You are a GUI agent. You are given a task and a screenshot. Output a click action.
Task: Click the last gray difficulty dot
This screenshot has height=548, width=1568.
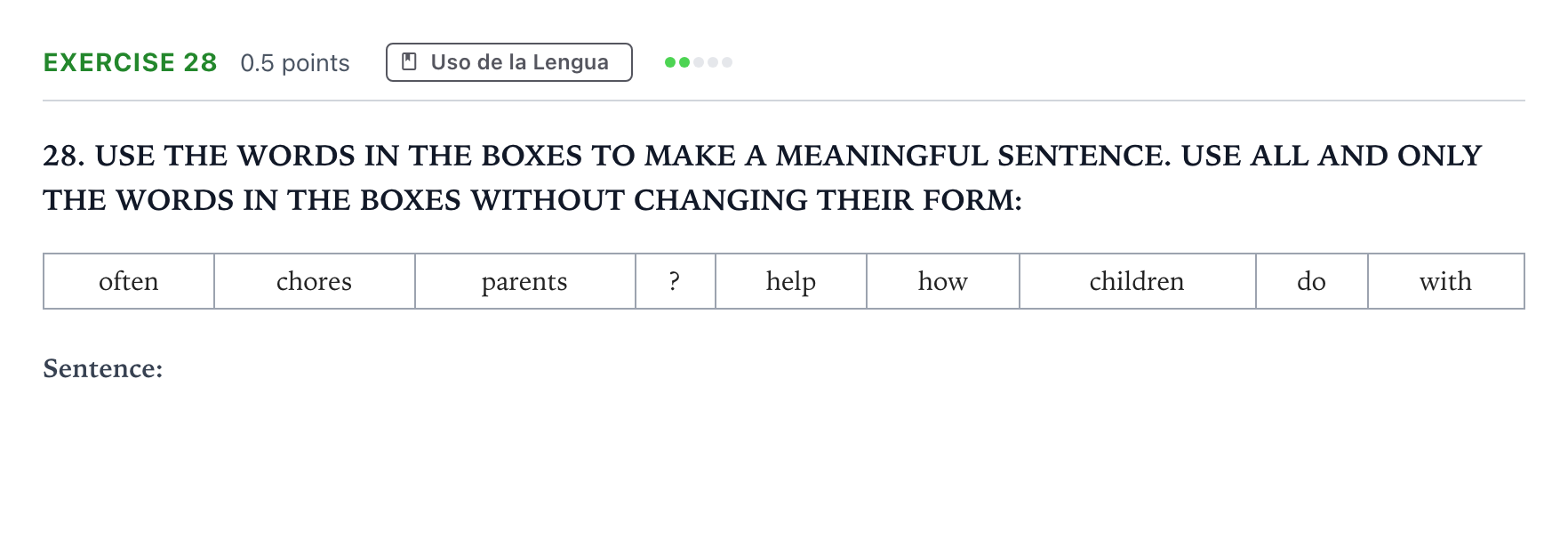pos(727,62)
